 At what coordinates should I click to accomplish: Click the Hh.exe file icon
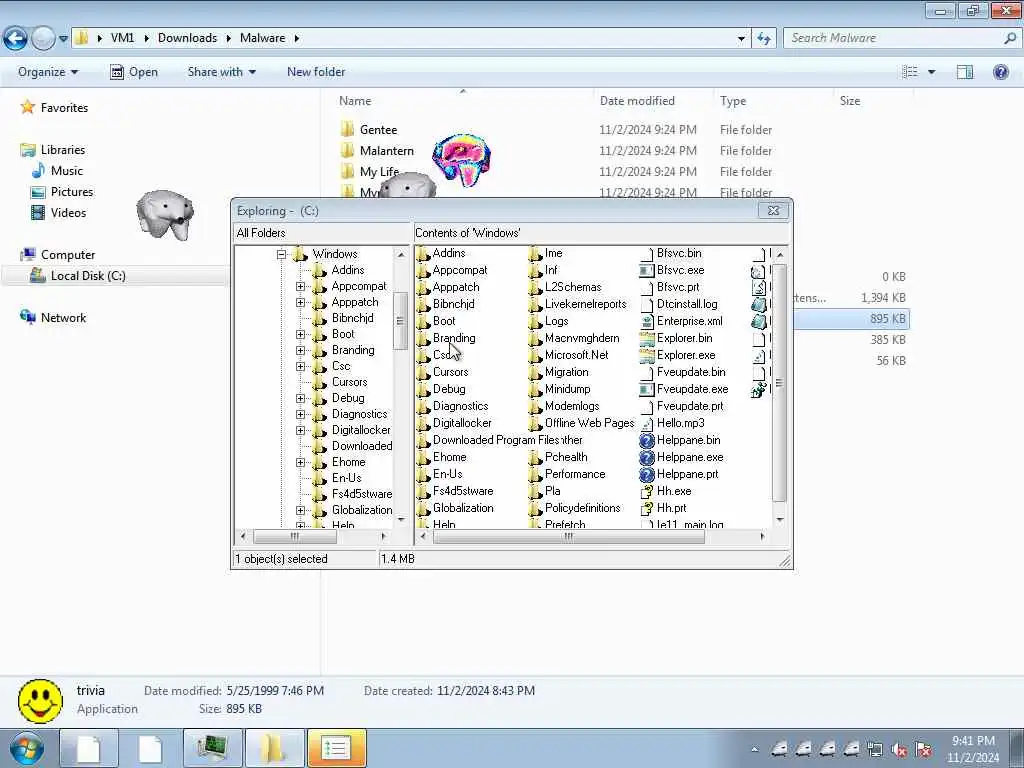[647, 491]
